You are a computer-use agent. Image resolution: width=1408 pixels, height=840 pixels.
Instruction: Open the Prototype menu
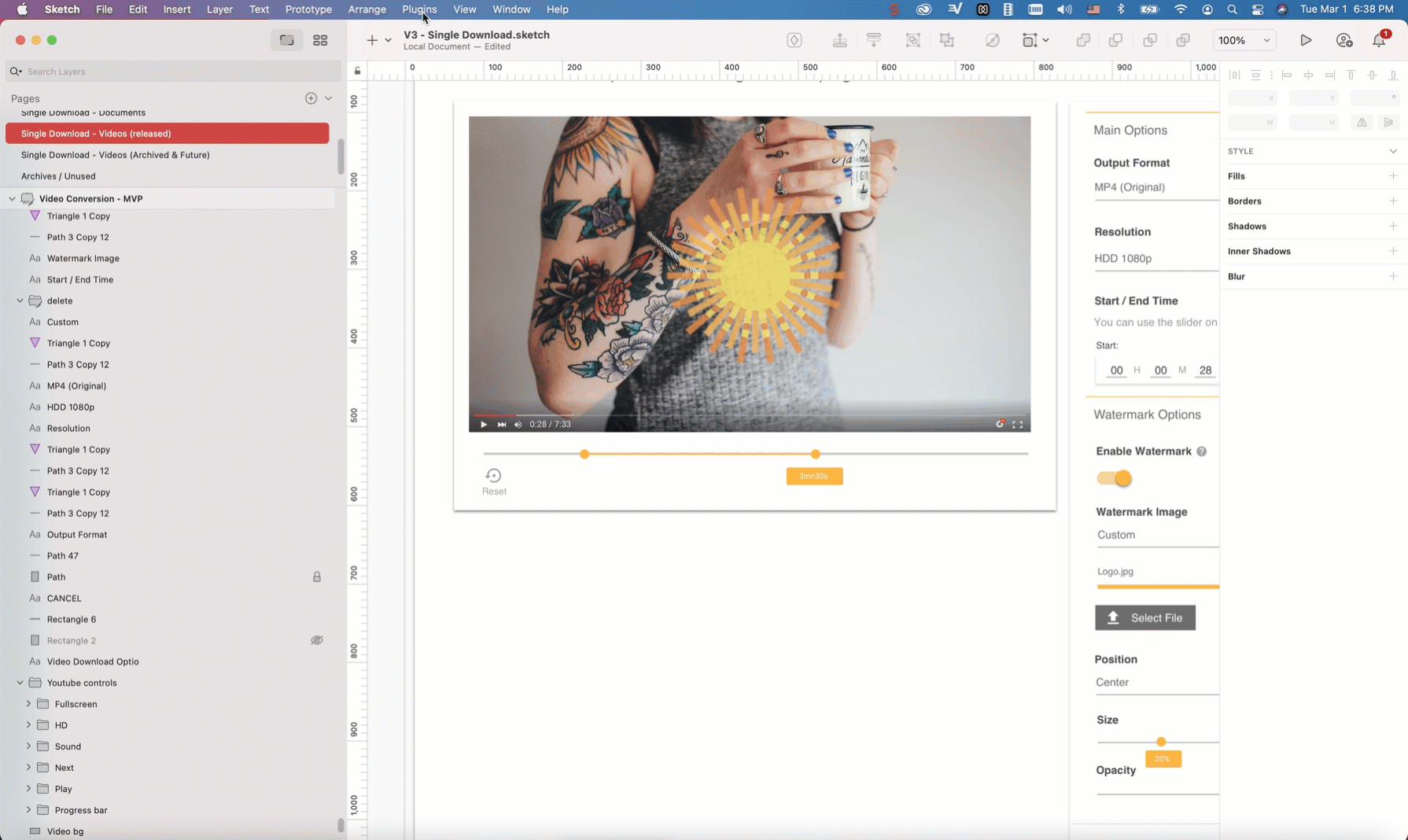click(x=308, y=9)
